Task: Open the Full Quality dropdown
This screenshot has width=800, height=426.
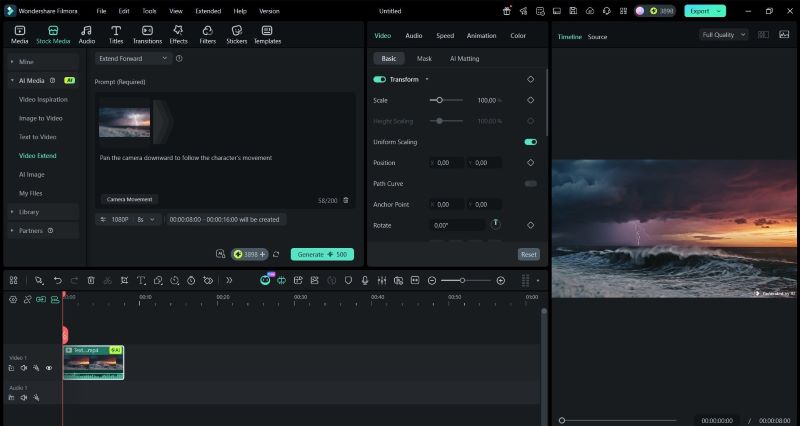Action: point(724,35)
